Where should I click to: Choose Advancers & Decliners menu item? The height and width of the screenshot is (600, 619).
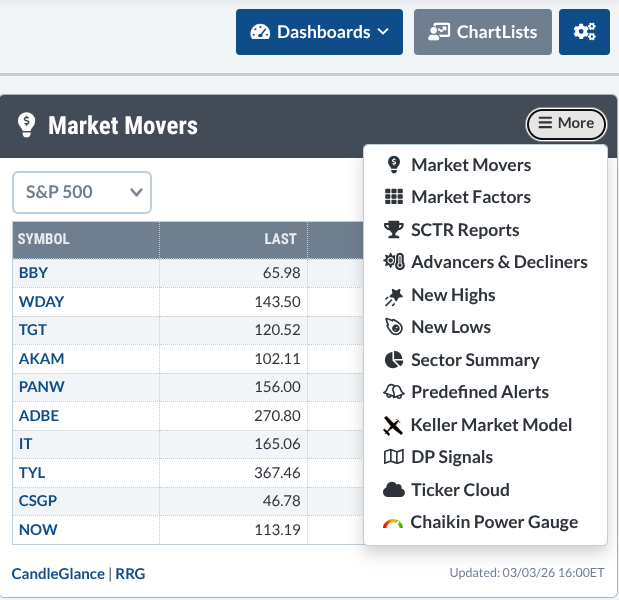[485, 262]
